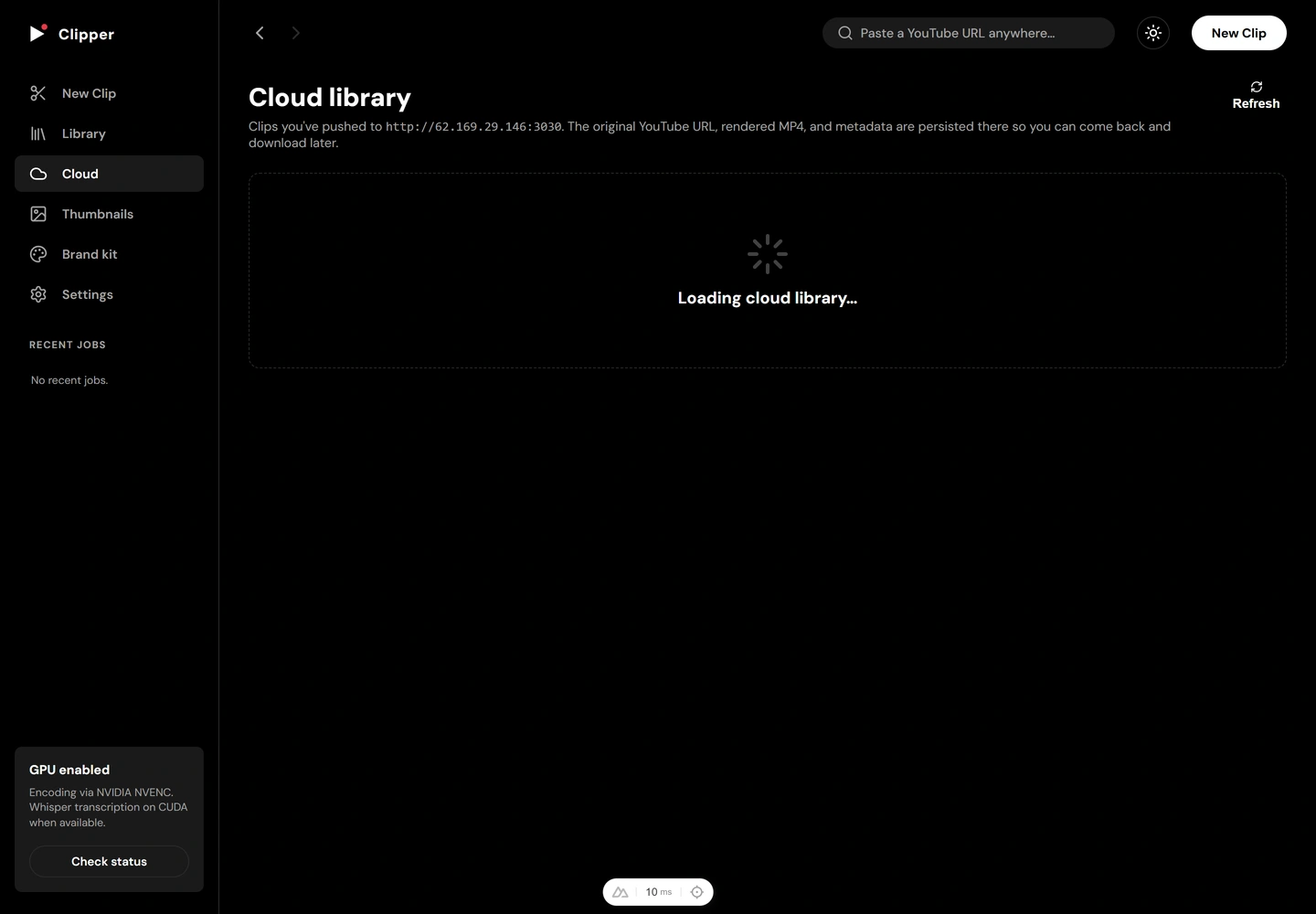The height and width of the screenshot is (914, 1316).
Task: Focus the Paste a YouTube URL field
Action: pos(969,33)
